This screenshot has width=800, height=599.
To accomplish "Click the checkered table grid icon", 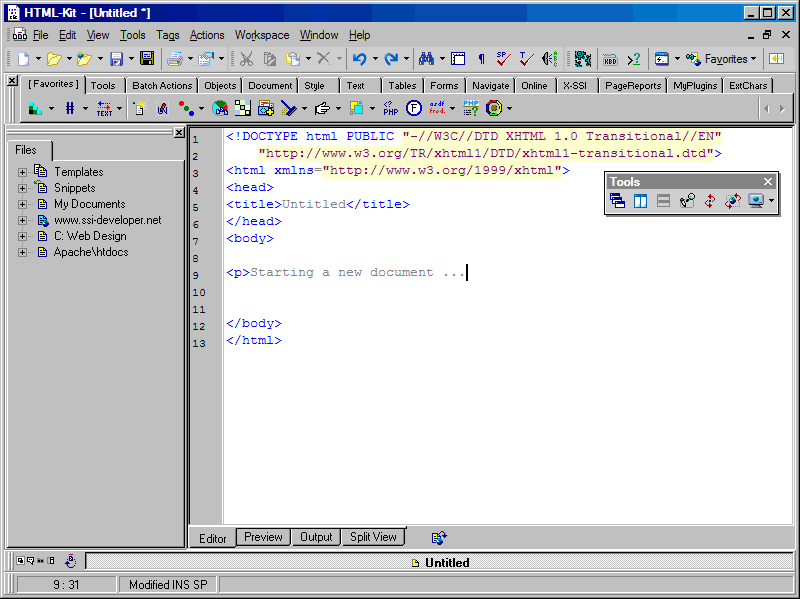I will (x=243, y=108).
